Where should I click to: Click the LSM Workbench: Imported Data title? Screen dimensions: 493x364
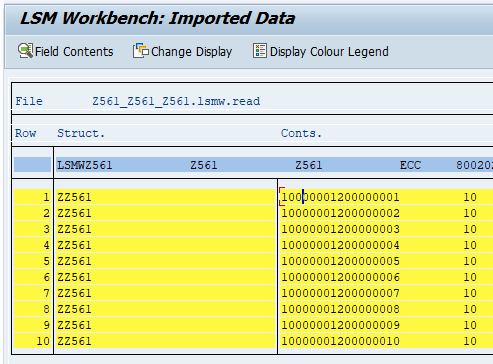[x=157, y=18]
